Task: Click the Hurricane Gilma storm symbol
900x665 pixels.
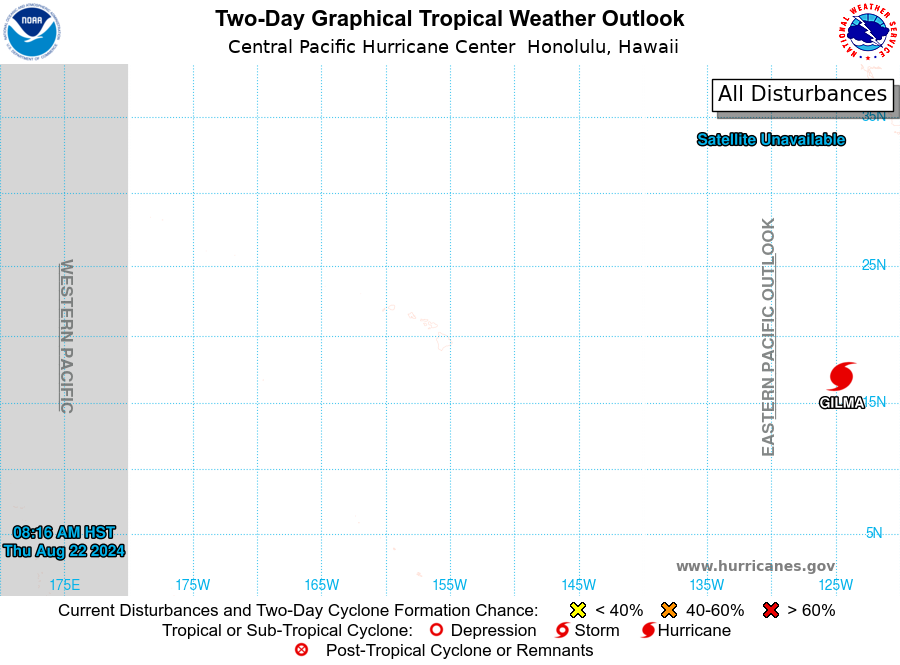Action: tap(842, 376)
